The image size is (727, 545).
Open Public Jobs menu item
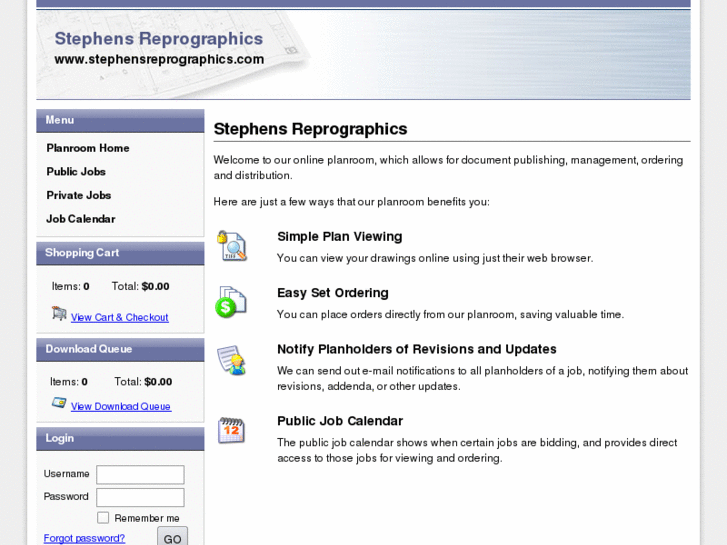[x=76, y=172]
